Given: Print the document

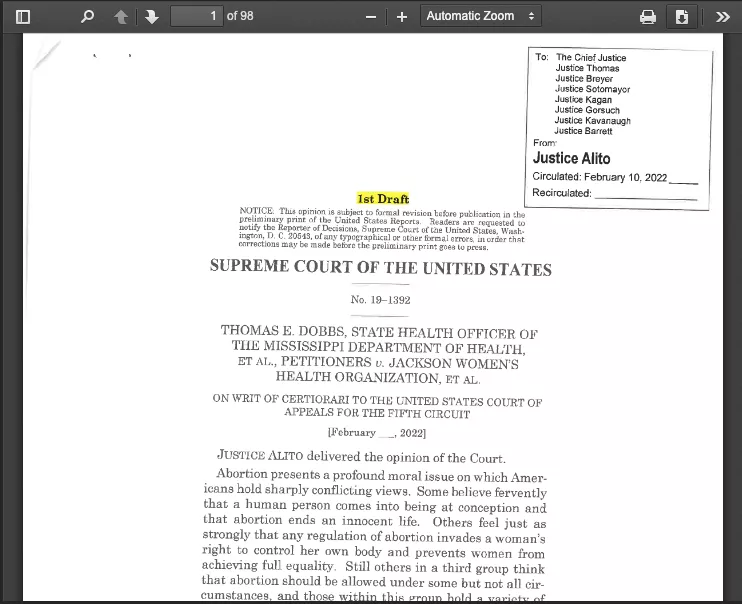Looking at the screenshot, I should pyautogui.click(x=648, y=16).
